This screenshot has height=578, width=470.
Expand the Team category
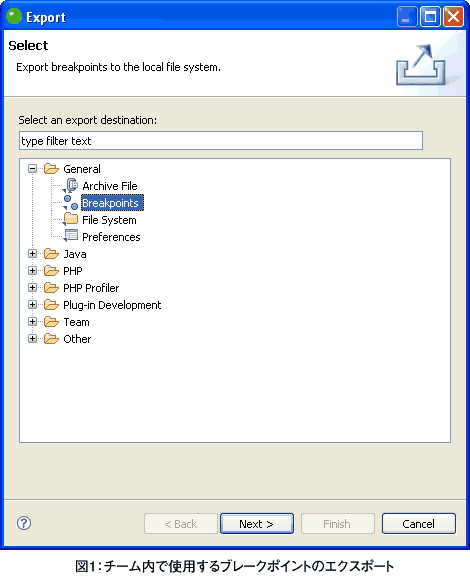tap(32, 321)
